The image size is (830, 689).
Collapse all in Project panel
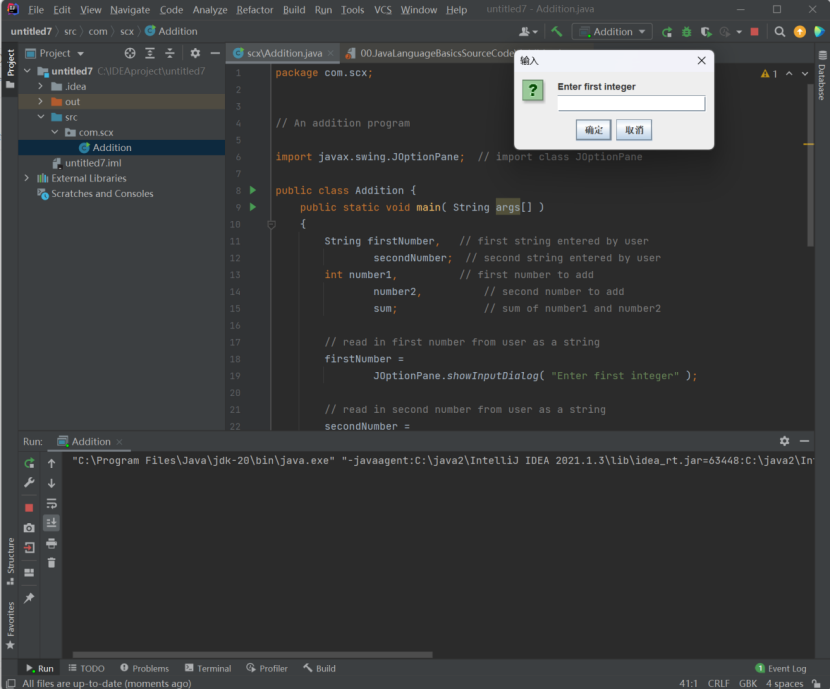click(x=169, y=53)
